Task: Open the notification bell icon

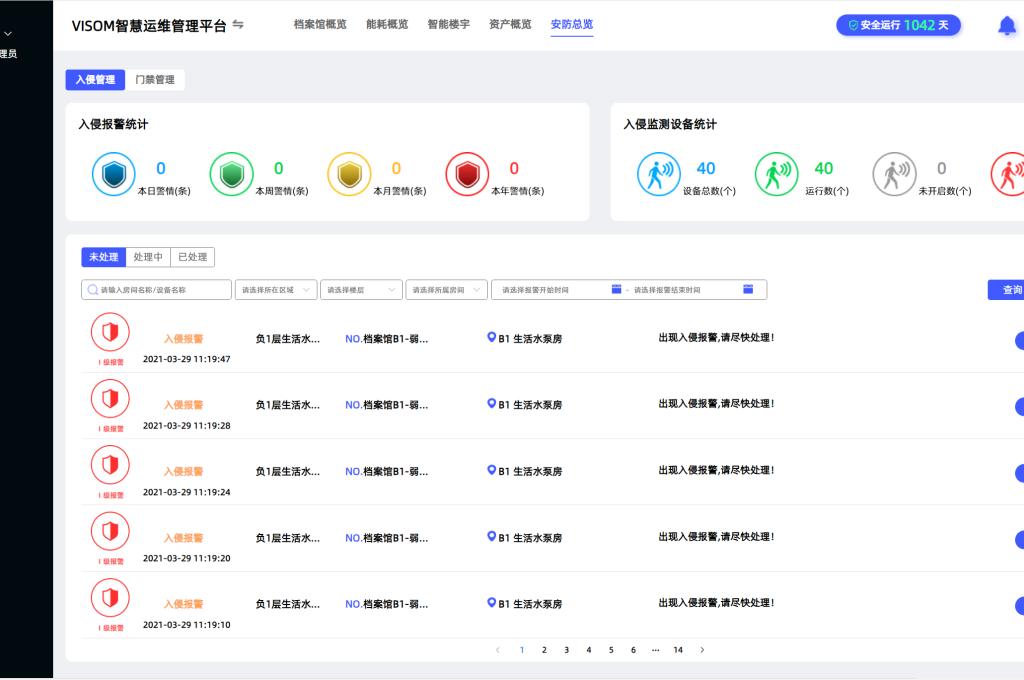Action: 1005,23
